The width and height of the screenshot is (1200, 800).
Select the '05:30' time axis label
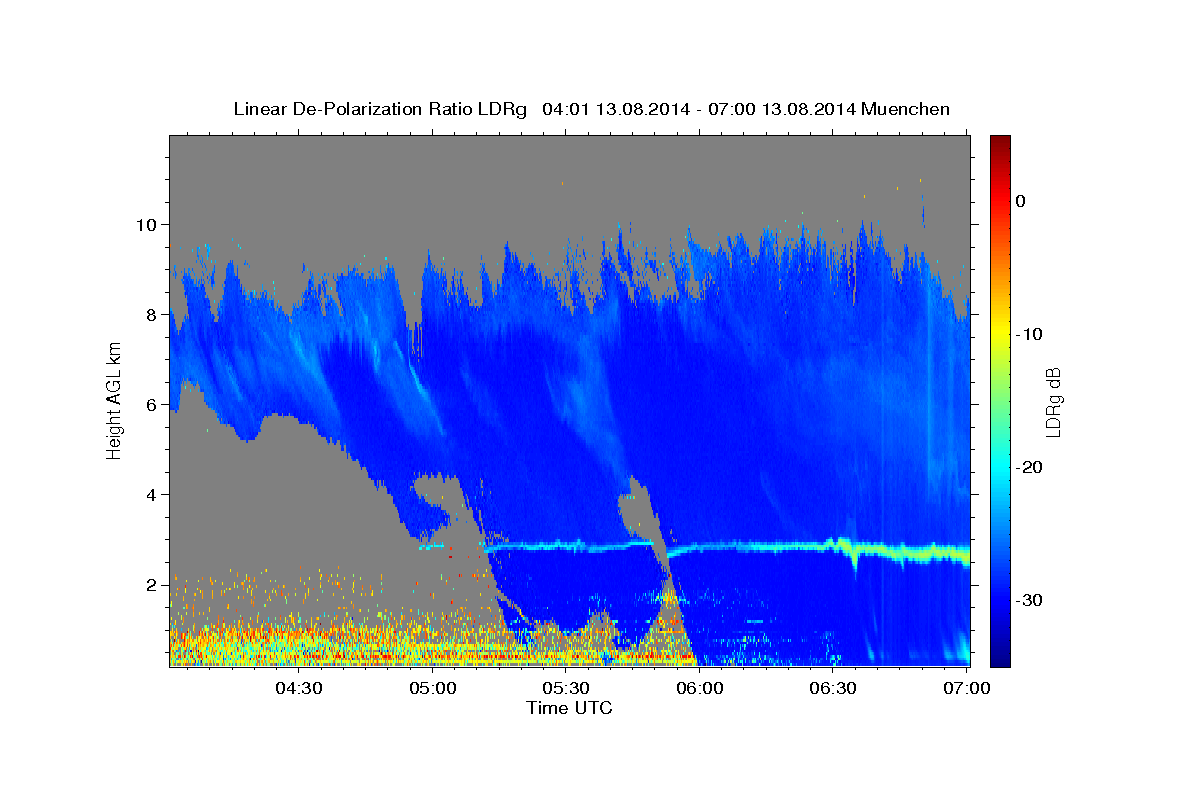point(566,688)
